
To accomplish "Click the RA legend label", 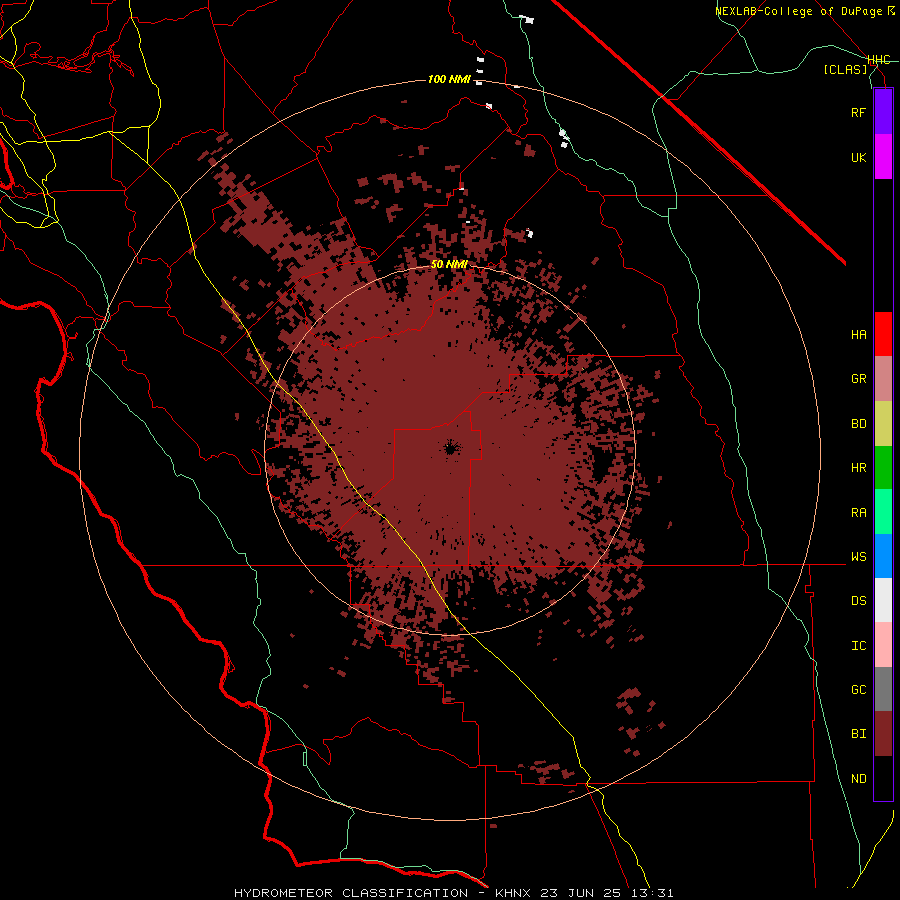I will (858, 513).
